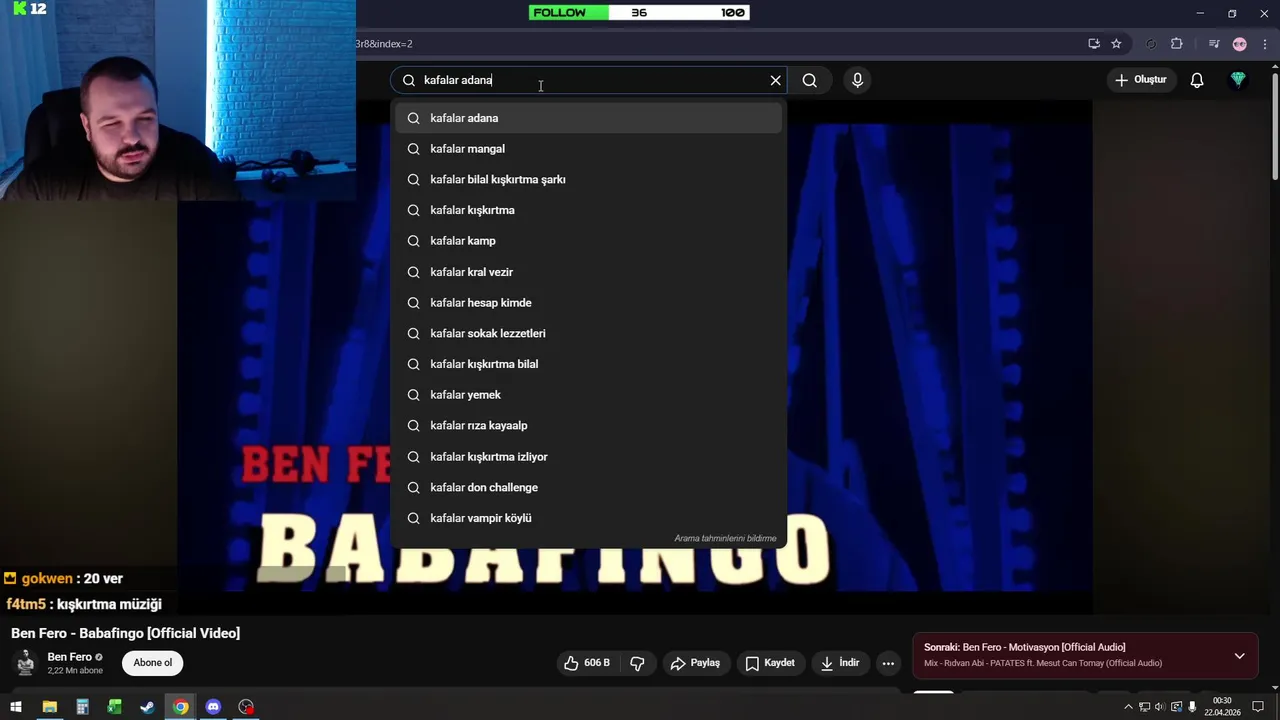Open the YouTube notifications bell

click(1197, 80)
